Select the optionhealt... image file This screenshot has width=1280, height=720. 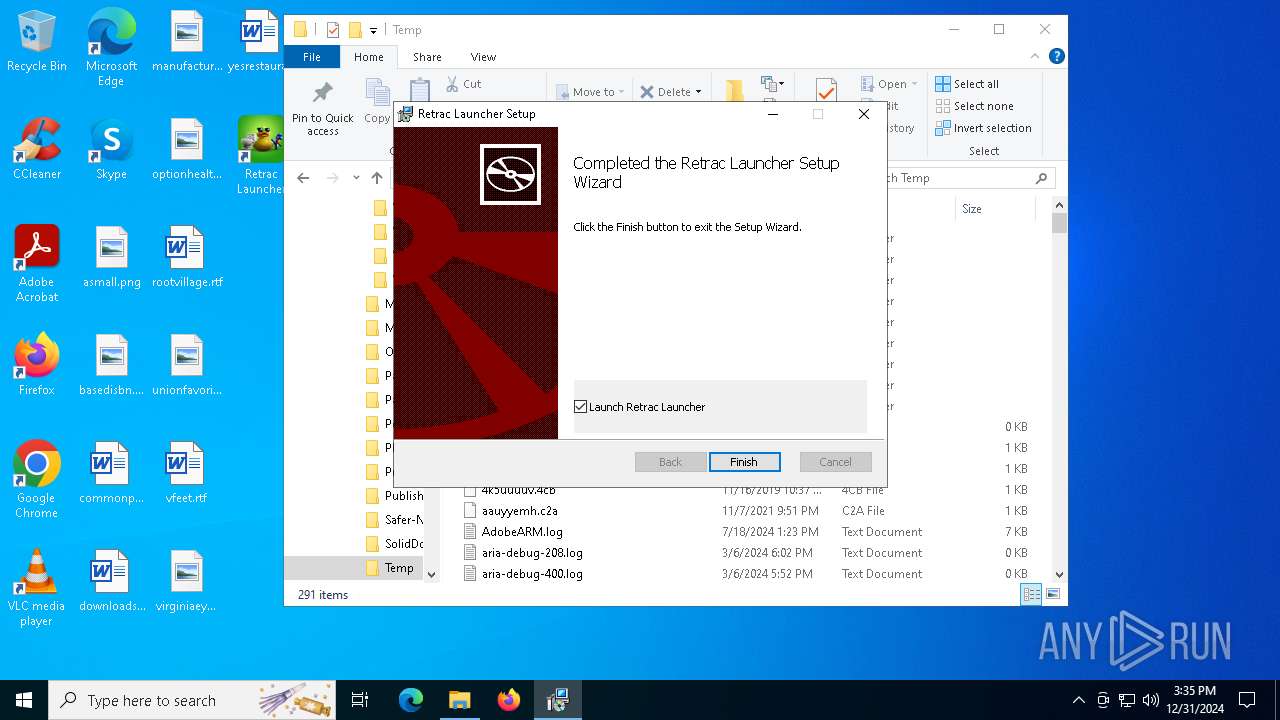point(187,150)
